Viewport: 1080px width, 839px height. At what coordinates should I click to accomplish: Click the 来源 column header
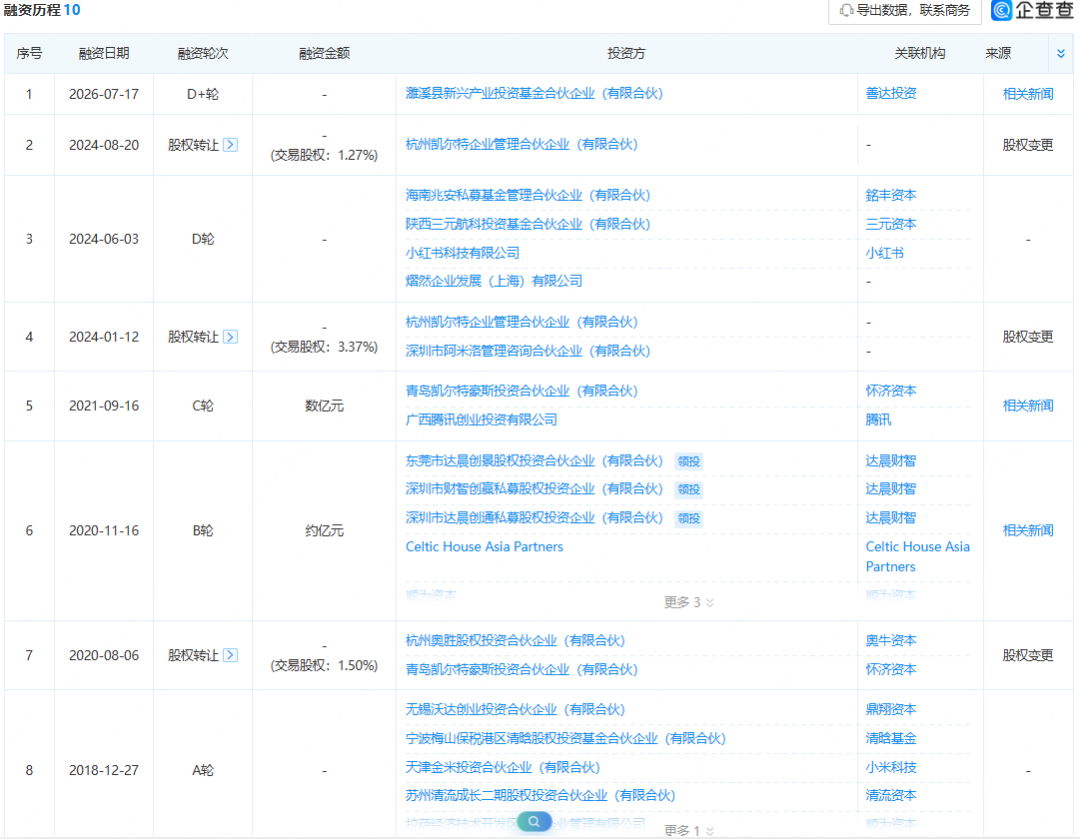[998, 54]
